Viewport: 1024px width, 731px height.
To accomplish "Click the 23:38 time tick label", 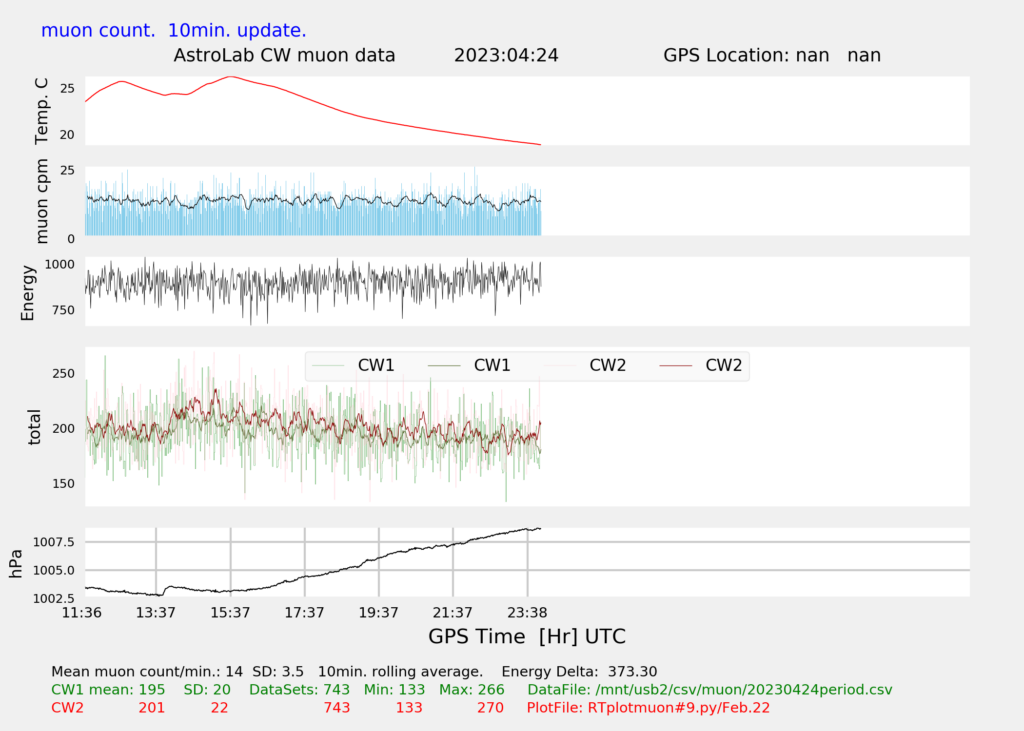I will point(527,613).
